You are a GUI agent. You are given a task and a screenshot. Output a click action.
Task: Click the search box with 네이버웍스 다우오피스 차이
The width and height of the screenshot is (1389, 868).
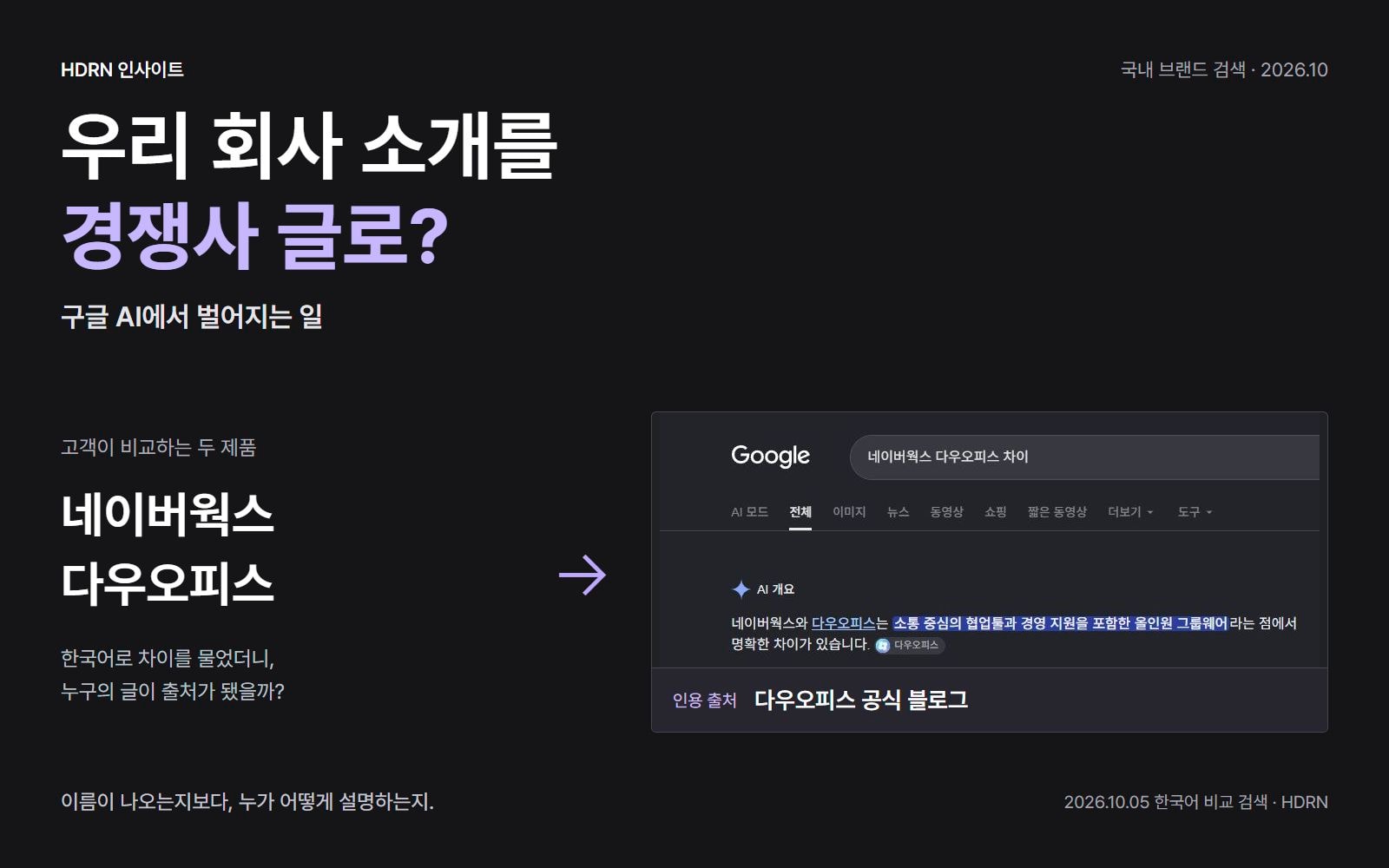(x=1084, y=457)
